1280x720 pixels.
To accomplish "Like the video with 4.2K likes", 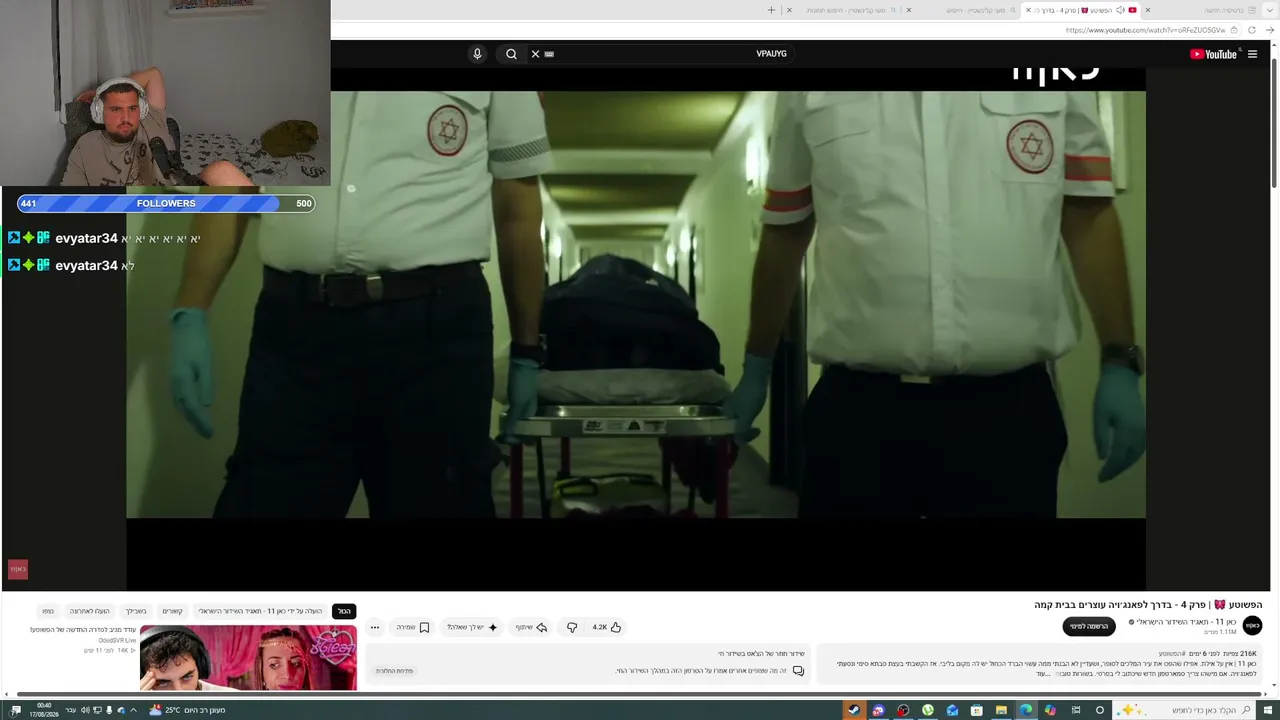I will pyautogui.click(x=607, y=627).
